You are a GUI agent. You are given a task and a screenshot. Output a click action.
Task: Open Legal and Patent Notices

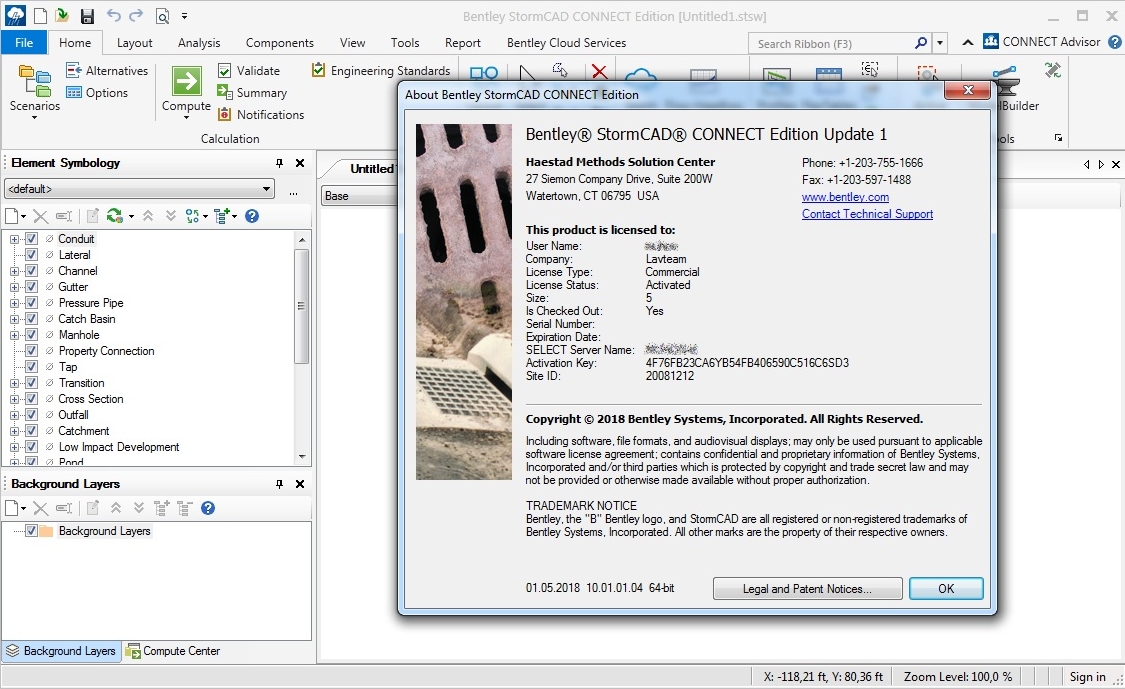pos(807,589)
